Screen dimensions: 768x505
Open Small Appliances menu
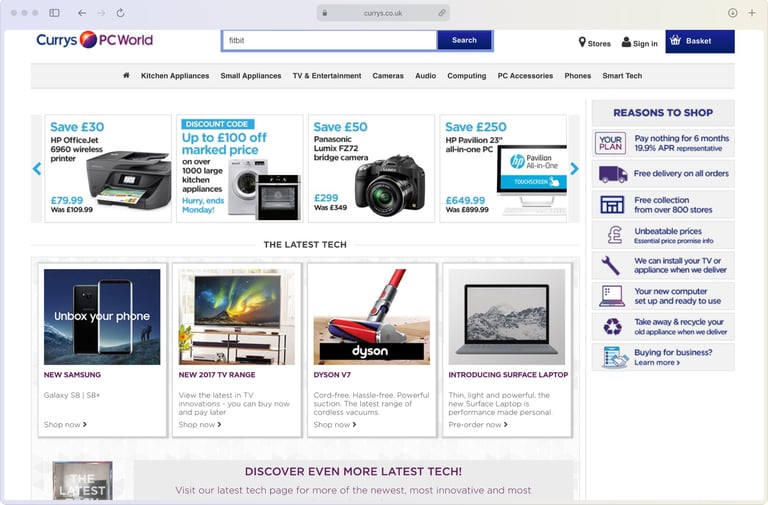point(251,76)
